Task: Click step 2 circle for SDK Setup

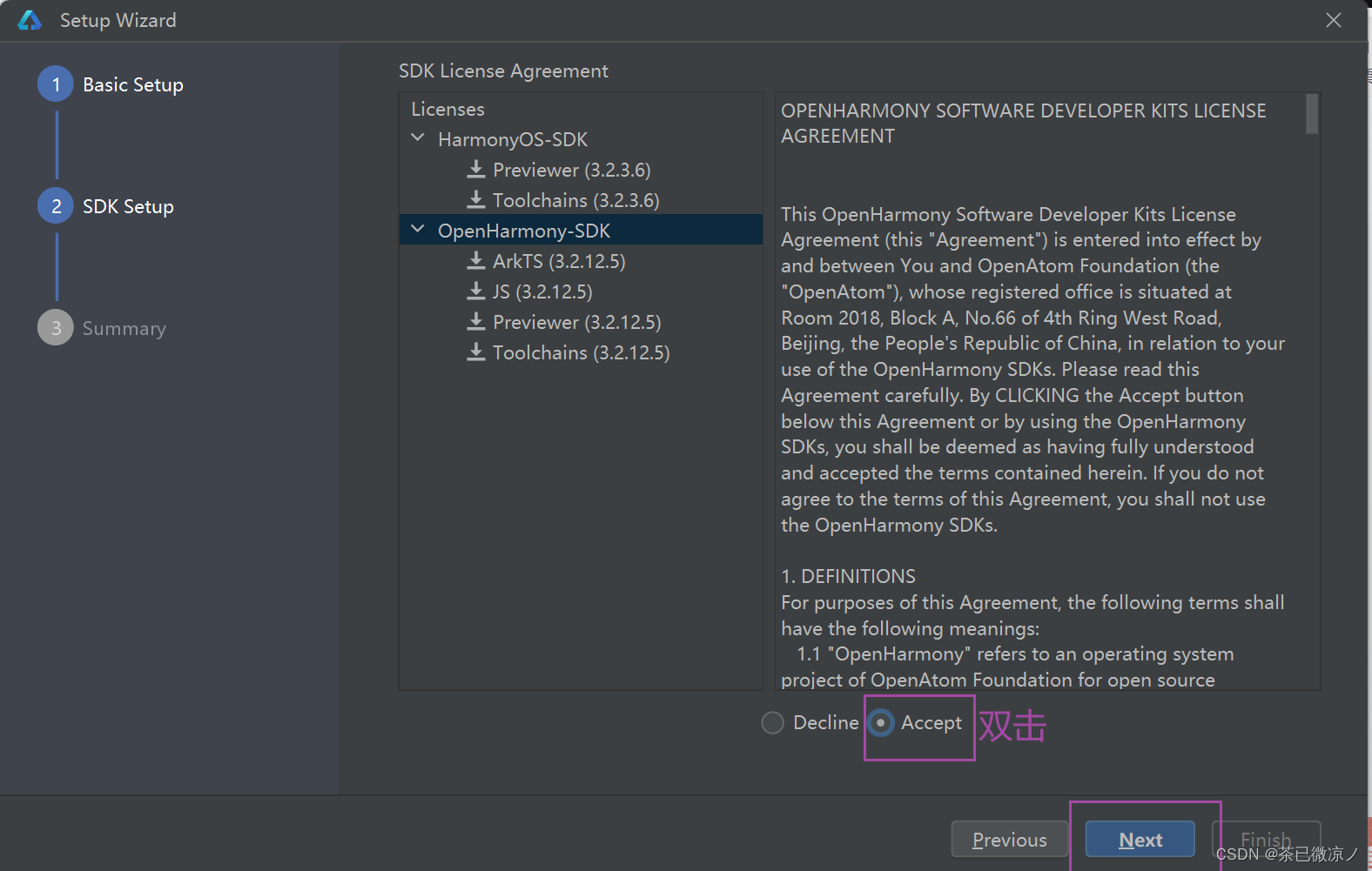Action: tap(56, 206)
